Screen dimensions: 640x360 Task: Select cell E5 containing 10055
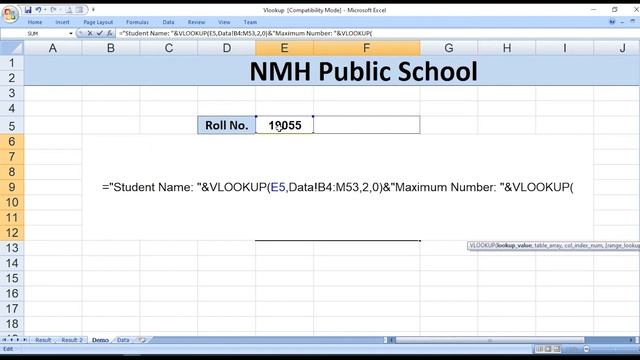(x=284, y=125)
